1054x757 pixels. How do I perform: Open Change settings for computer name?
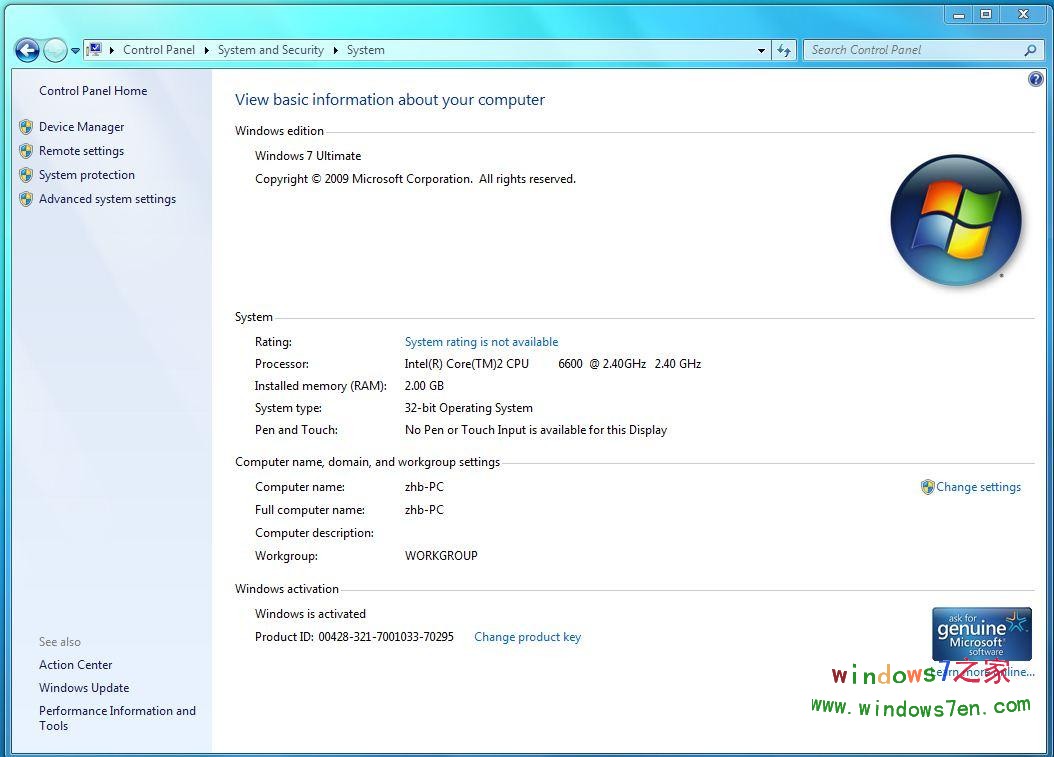coord(977,487)
